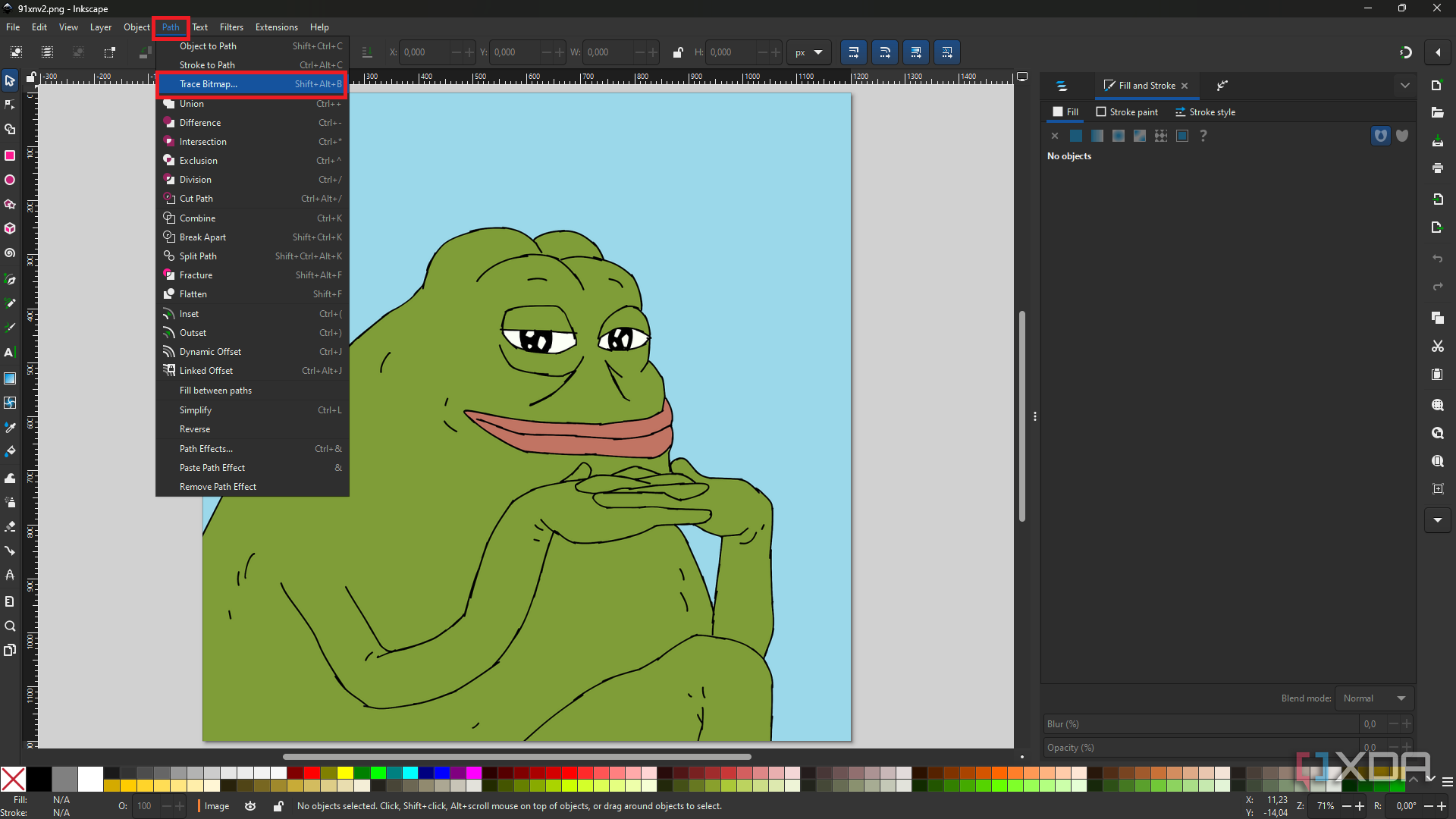
Task: Toggle the nonzero fill rule heart button
Action: pyautogui.click(x=1402, y=136)
